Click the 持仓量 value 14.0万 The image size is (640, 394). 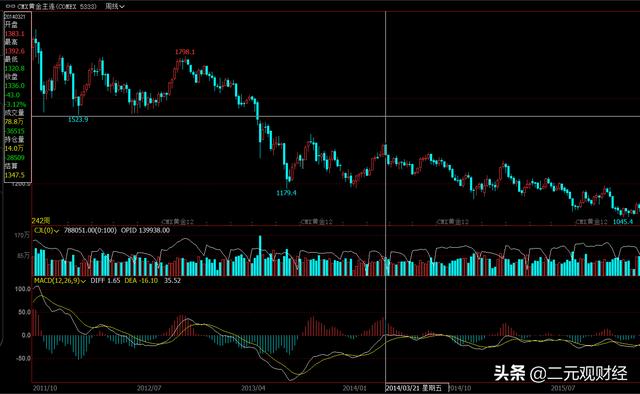14,148
